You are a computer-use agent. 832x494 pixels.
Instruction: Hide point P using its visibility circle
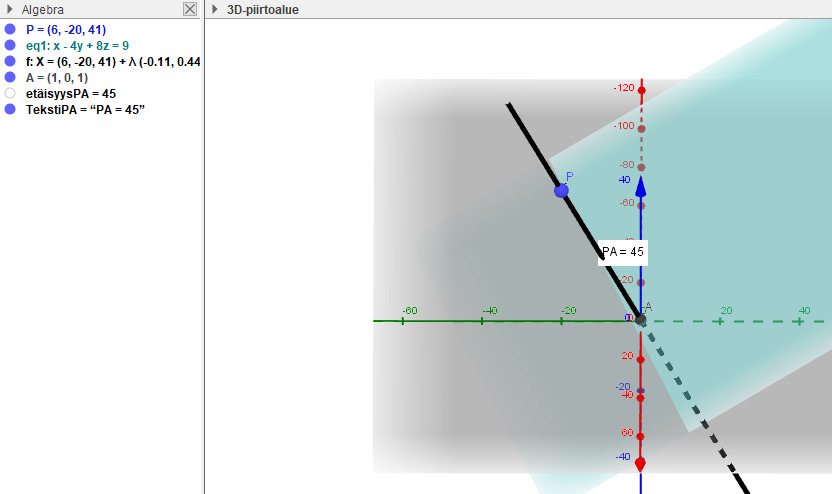(x=10, y=30)
